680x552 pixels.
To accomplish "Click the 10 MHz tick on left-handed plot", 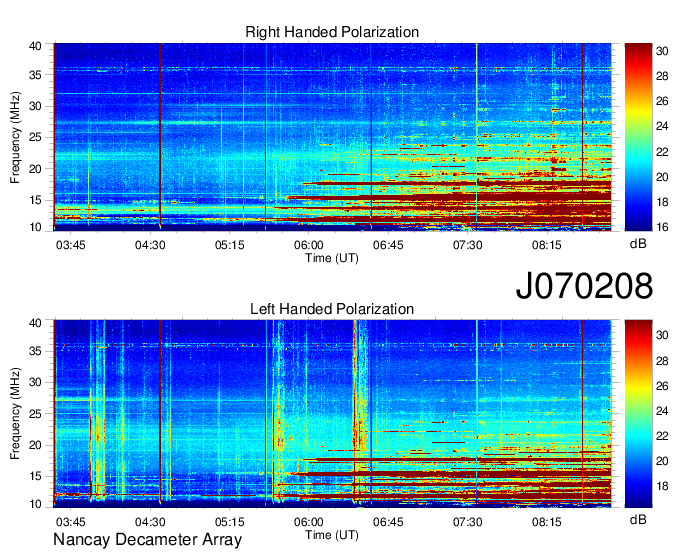I will coord(35,504).
